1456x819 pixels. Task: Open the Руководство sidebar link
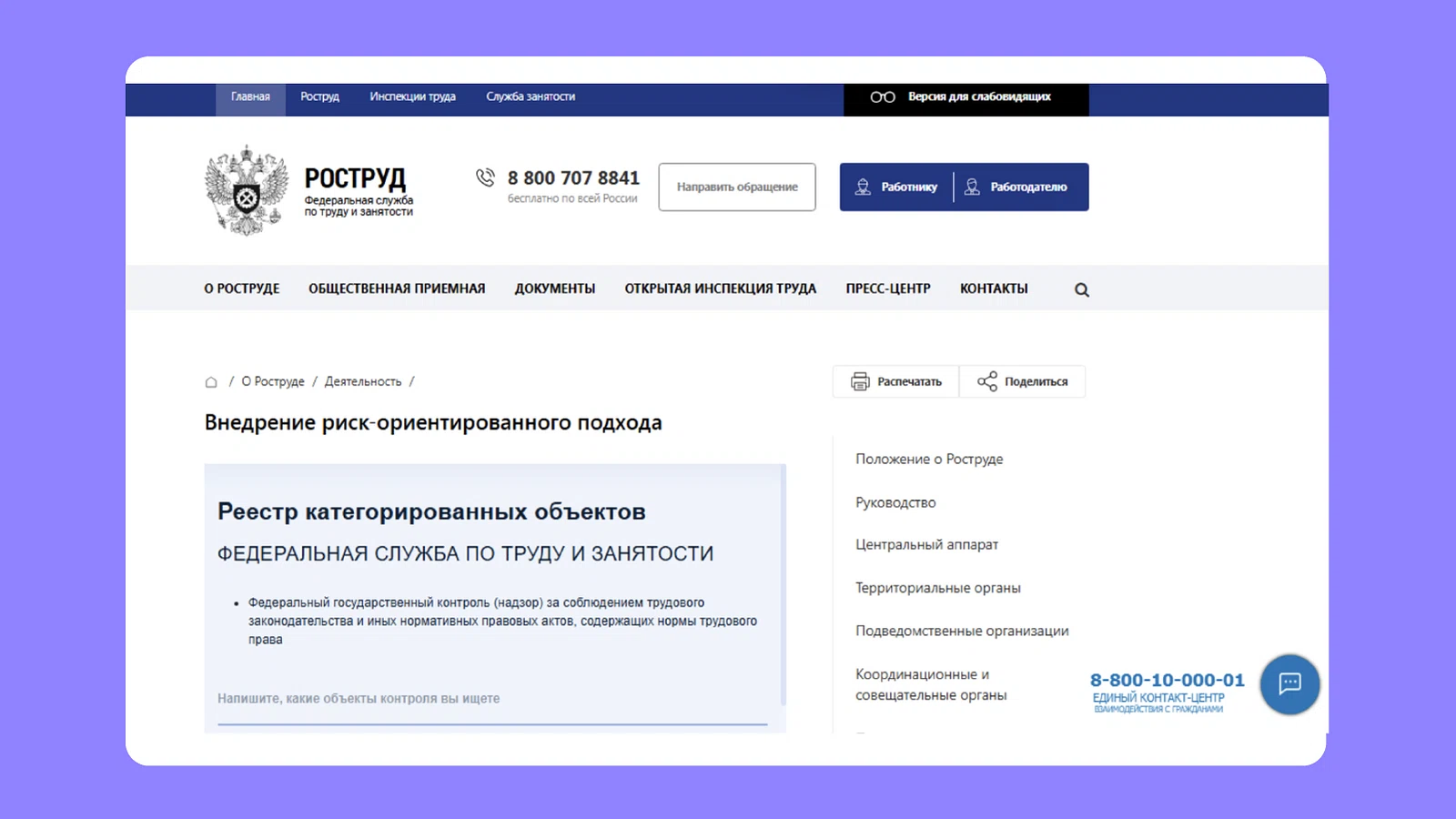click(895, 502)
